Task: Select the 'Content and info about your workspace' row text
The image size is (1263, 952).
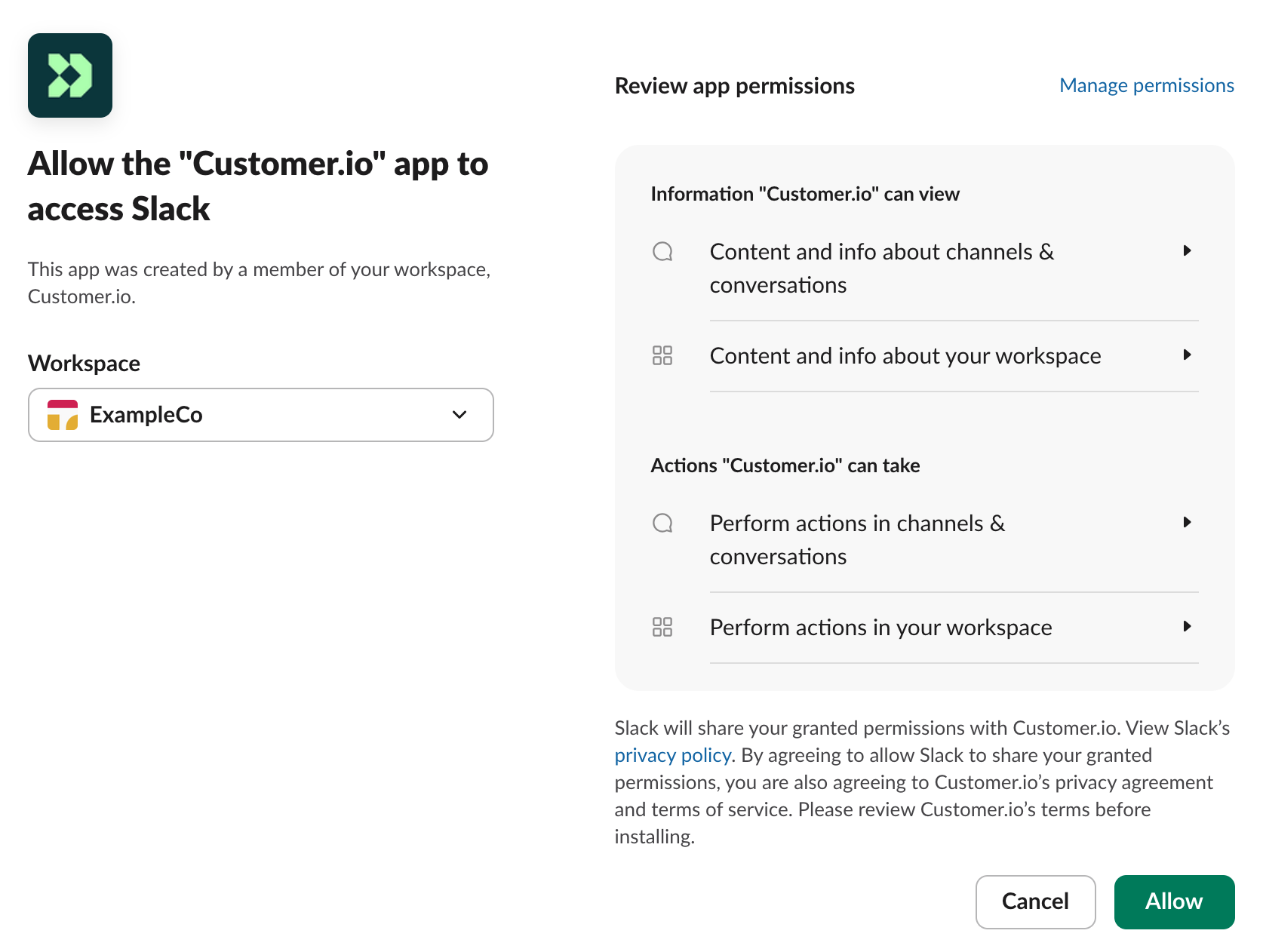Action: point(905,356)
